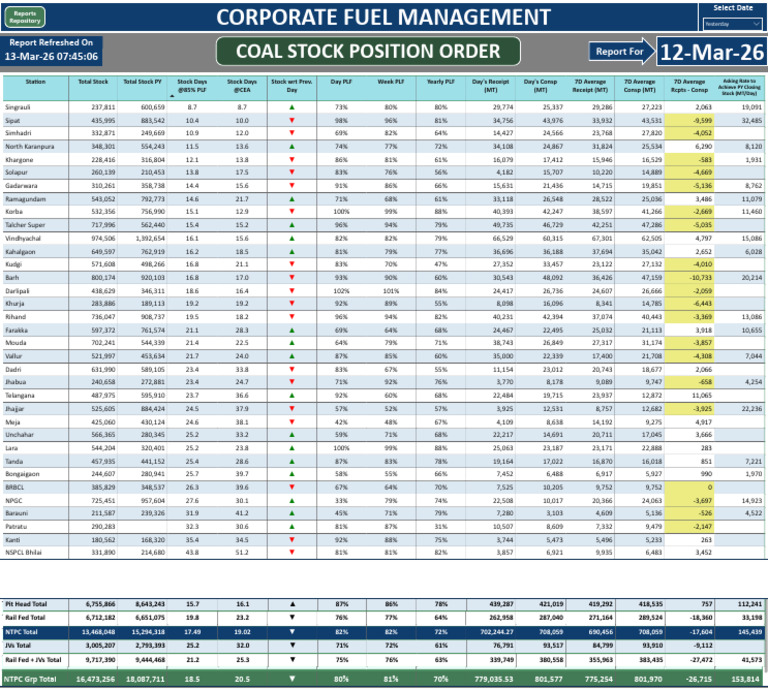768x690 pixels.
Task: Click the Coal Stock Position Order title
Action: click(x=368, y=51)
